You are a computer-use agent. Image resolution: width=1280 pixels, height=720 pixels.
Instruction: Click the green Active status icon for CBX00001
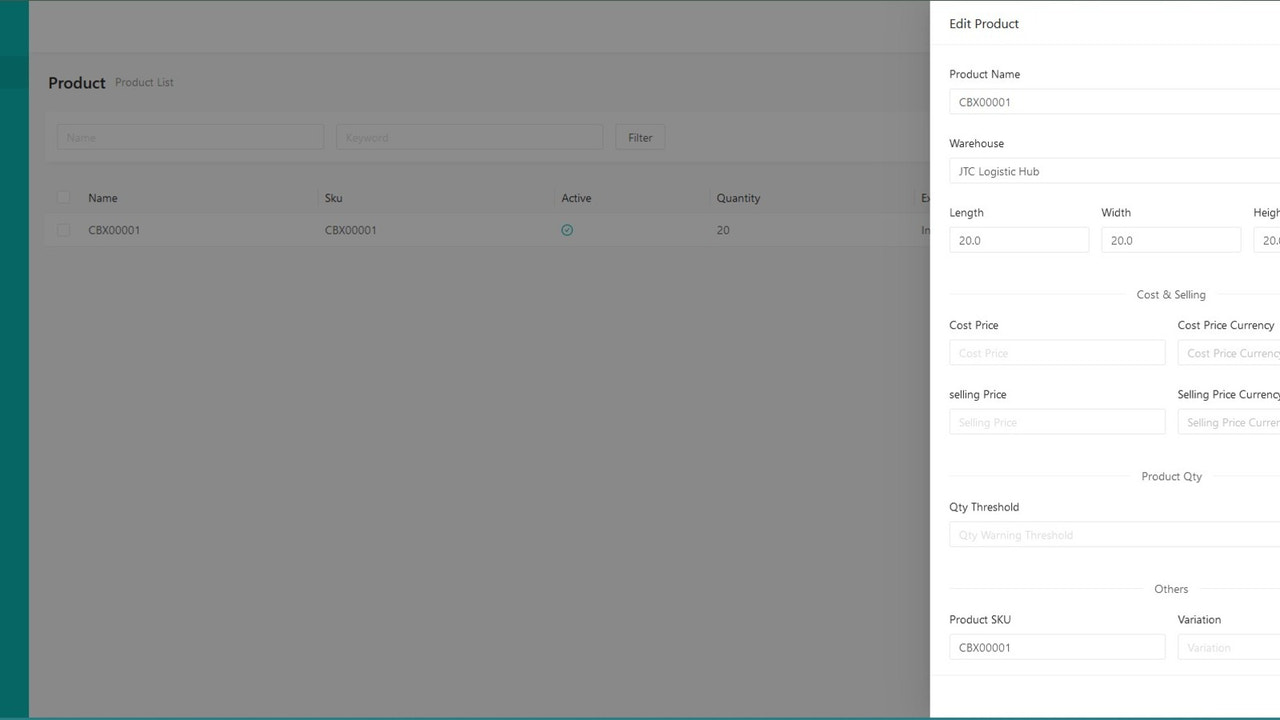coord(567,230)
